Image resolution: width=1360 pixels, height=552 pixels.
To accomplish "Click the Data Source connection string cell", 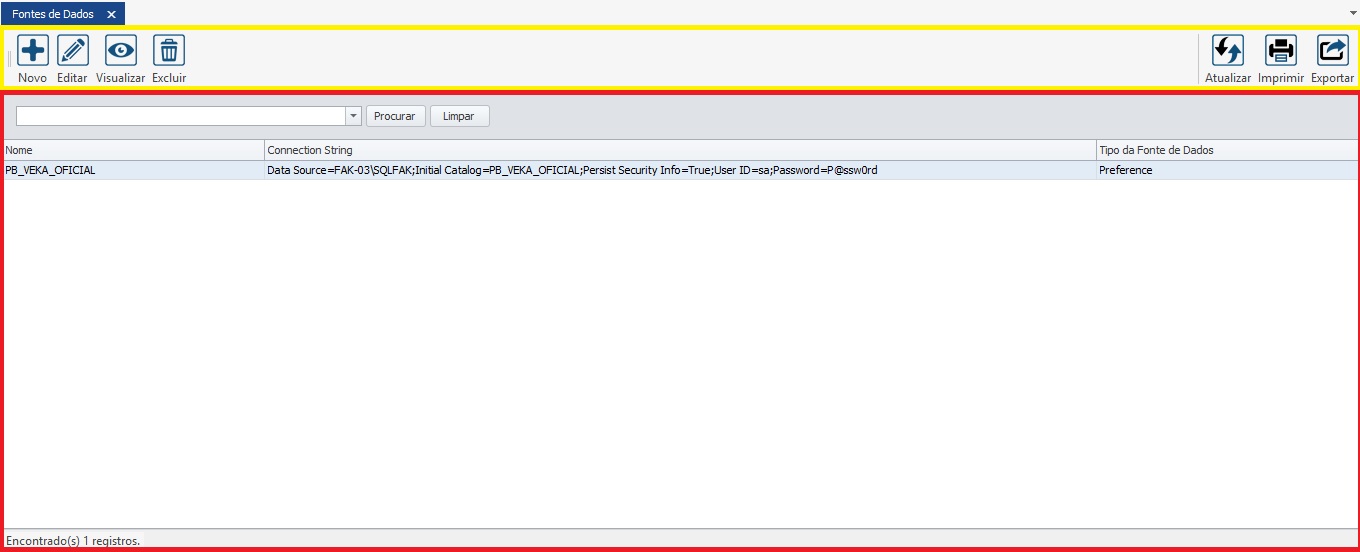I will coord(572,170).
